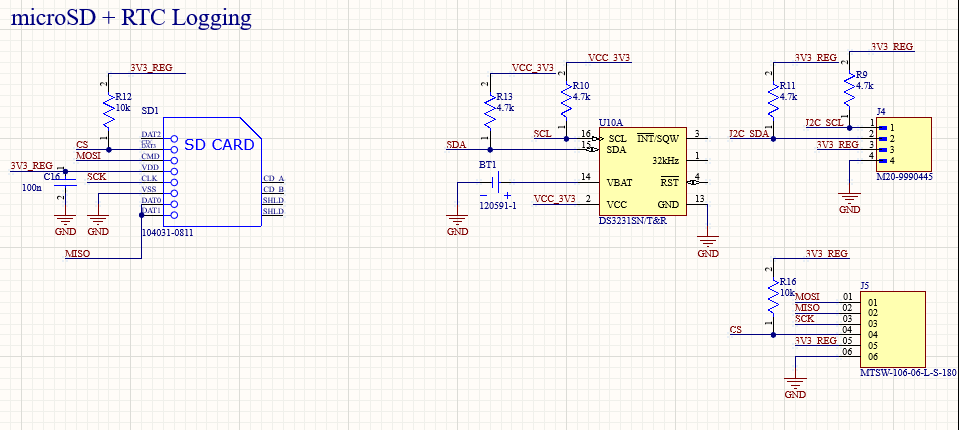Click the CS net label left of R16
959x430 pixels.
pyautogui.click(x=736, y=330)
